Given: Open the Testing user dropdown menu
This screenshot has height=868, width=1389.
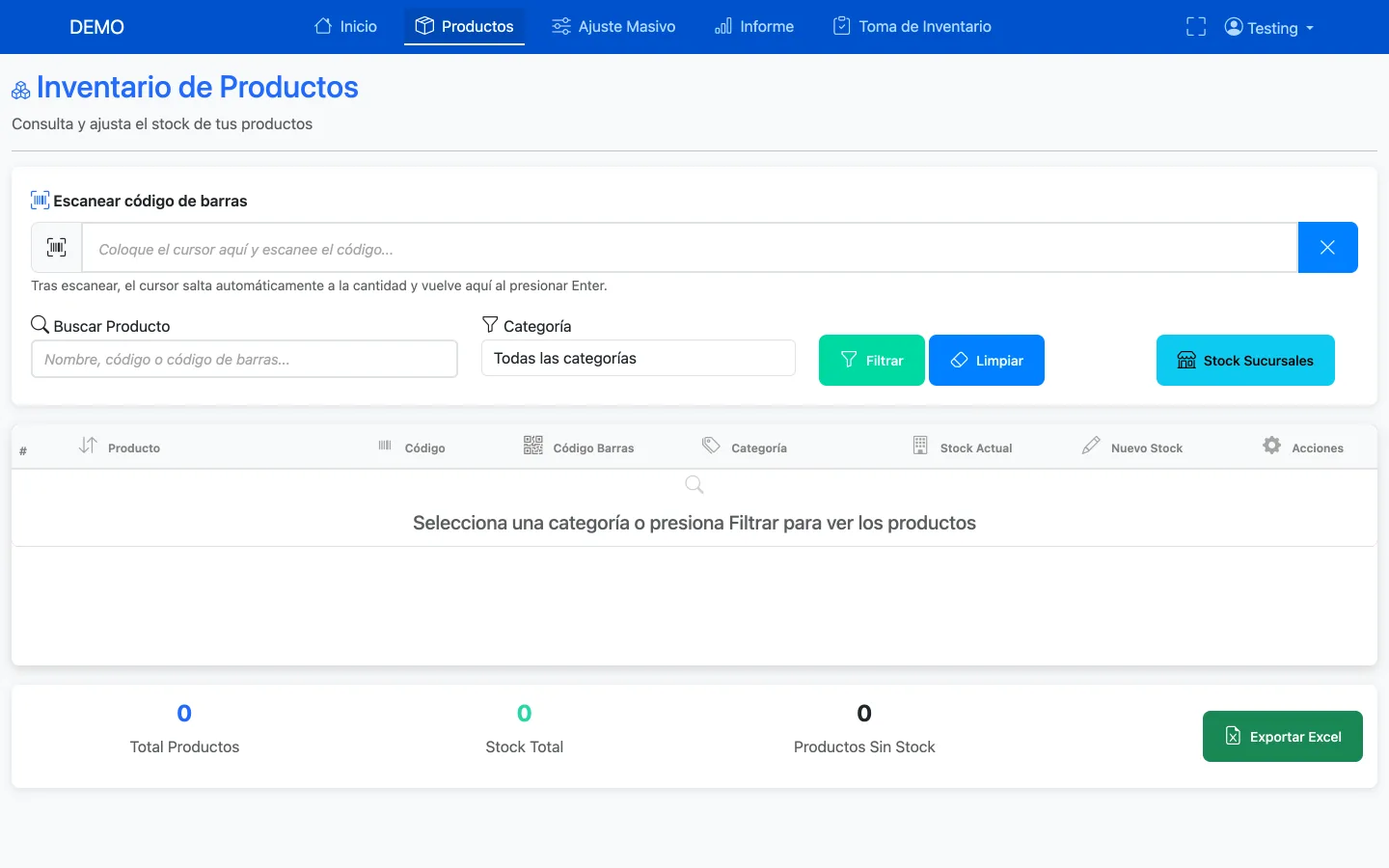Looking at the screenshot, I should coord(1269,27).
